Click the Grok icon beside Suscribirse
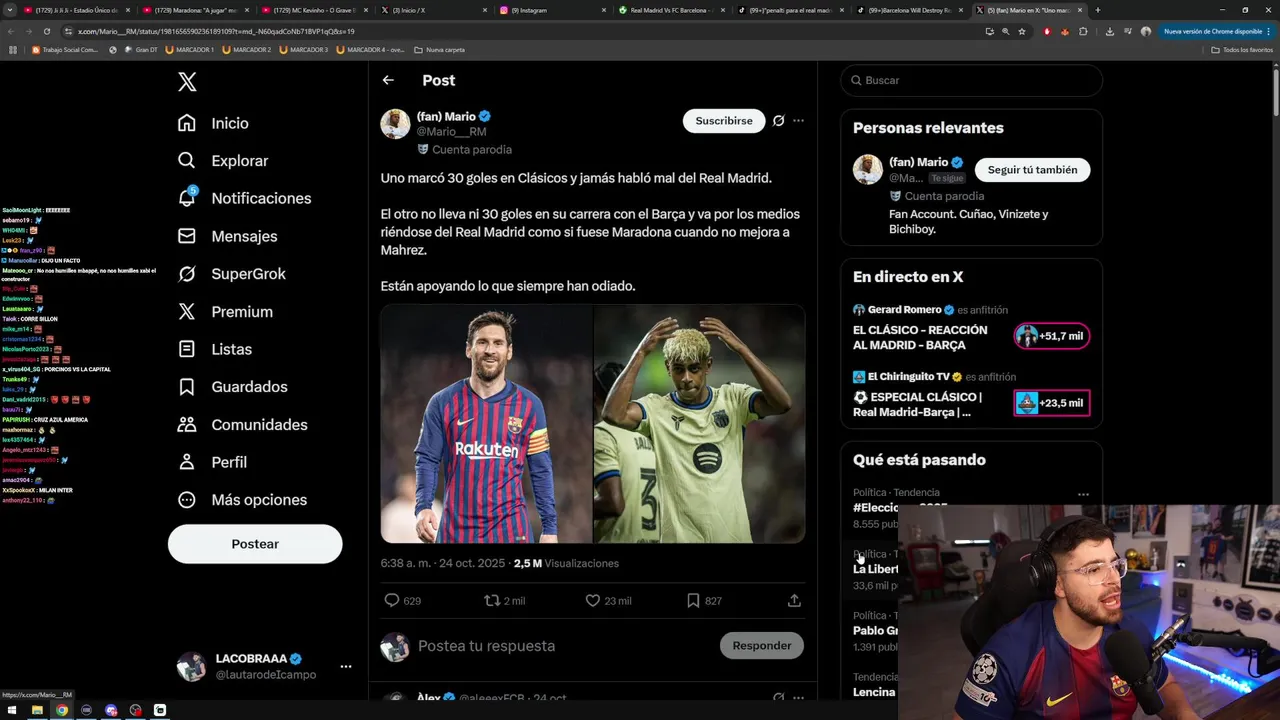 [x=778, y=121]
